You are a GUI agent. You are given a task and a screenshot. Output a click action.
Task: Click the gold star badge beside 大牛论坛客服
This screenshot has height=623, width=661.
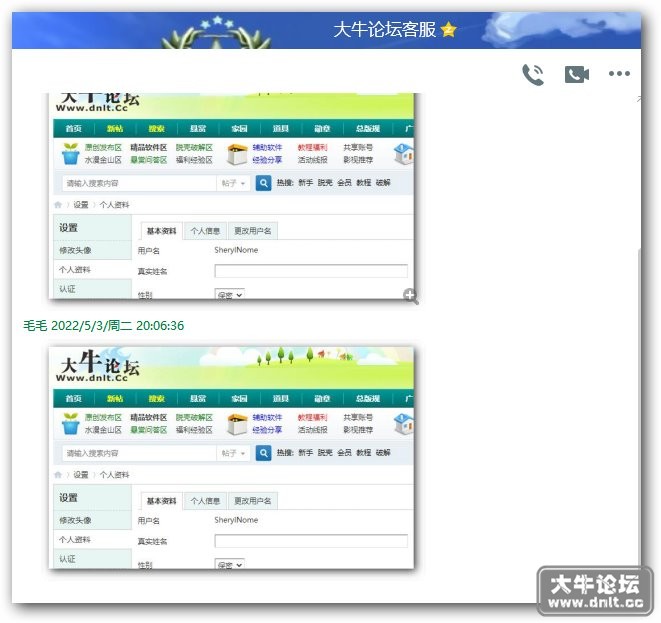click(448, 30)
